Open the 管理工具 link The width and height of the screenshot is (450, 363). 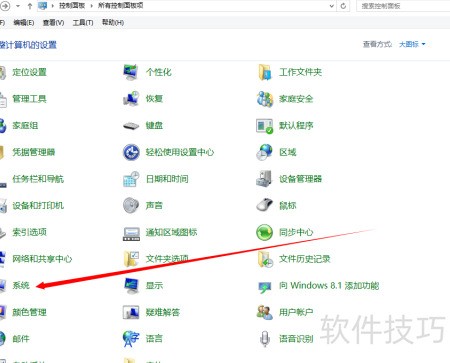point(29,99)
